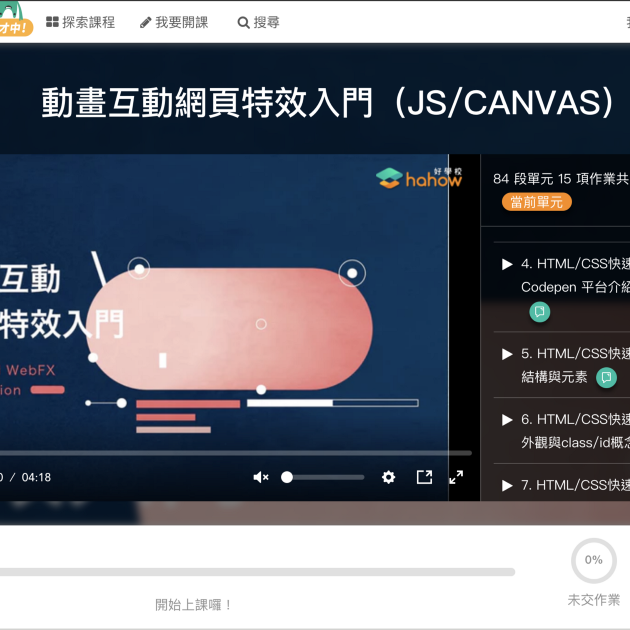Click the 開始上課囉！ text
Image resolution: width=630 pixels, height=630 pixels.
(193, 605)
